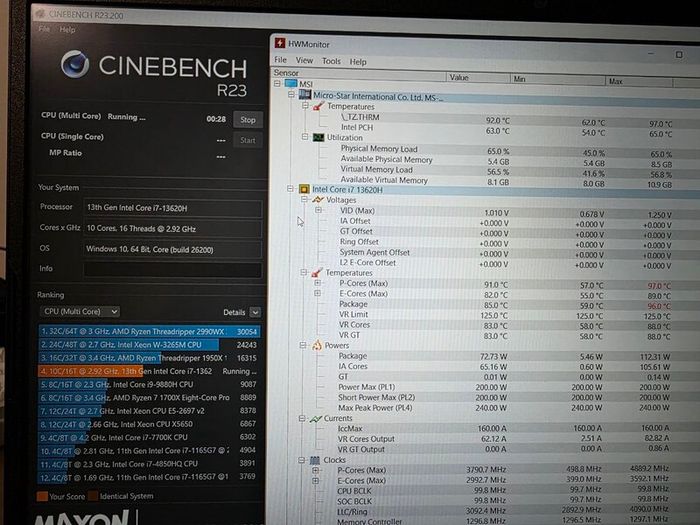Image resolution: width=700 pixels, height=525 pixels.
Task: Click the Intel Core i7 13620H chip icon
Action: pos(304,189)
